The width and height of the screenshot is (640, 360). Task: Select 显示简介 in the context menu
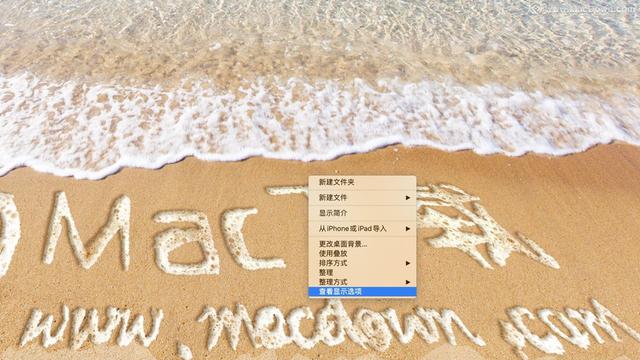[362, 213]
